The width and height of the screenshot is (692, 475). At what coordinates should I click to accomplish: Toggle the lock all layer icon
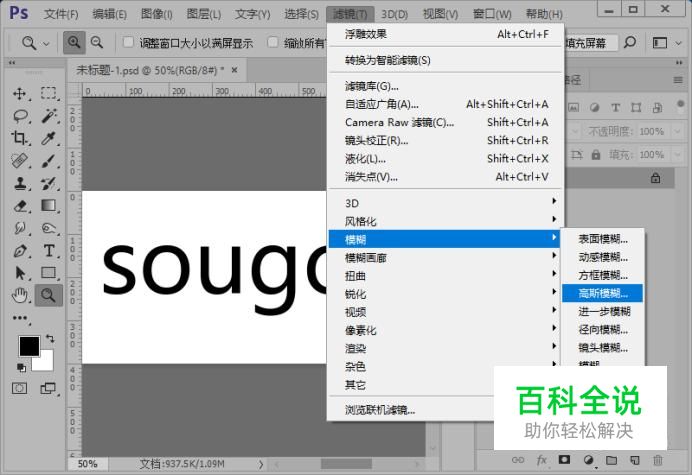(596, 155)
